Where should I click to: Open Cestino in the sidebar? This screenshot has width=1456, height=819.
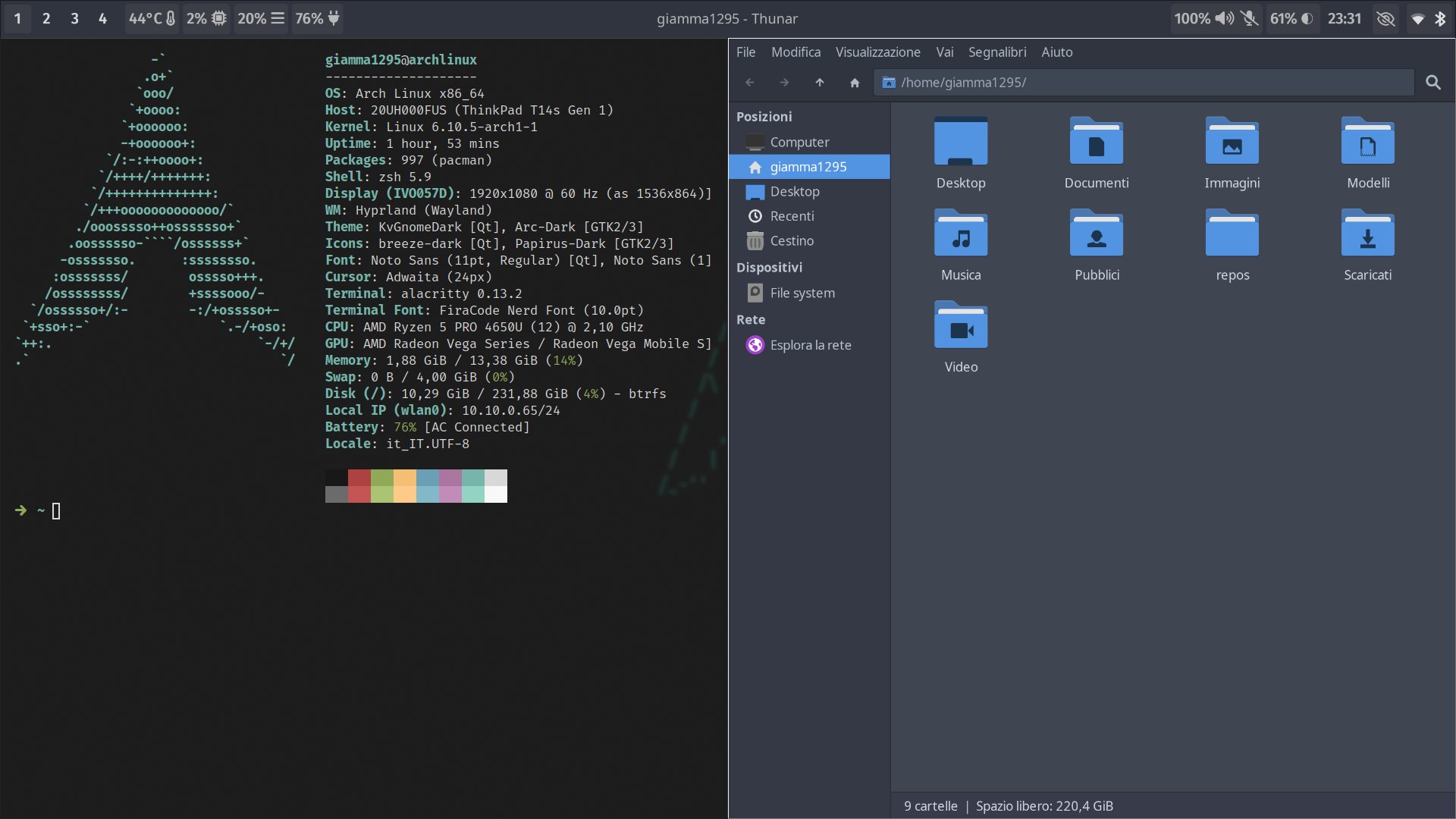[x=809, y=241]
